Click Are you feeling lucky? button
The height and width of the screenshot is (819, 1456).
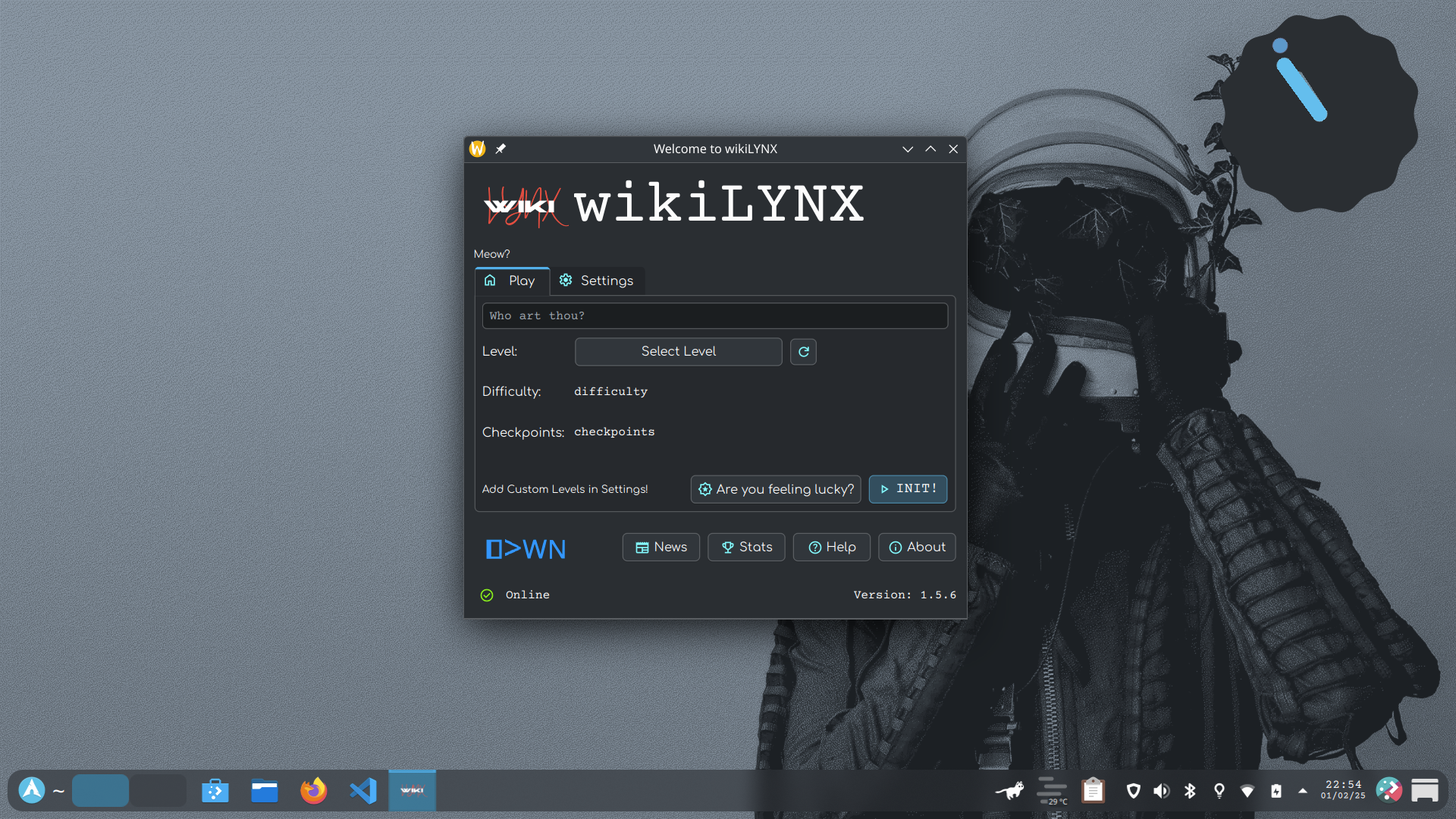(776, 489)
